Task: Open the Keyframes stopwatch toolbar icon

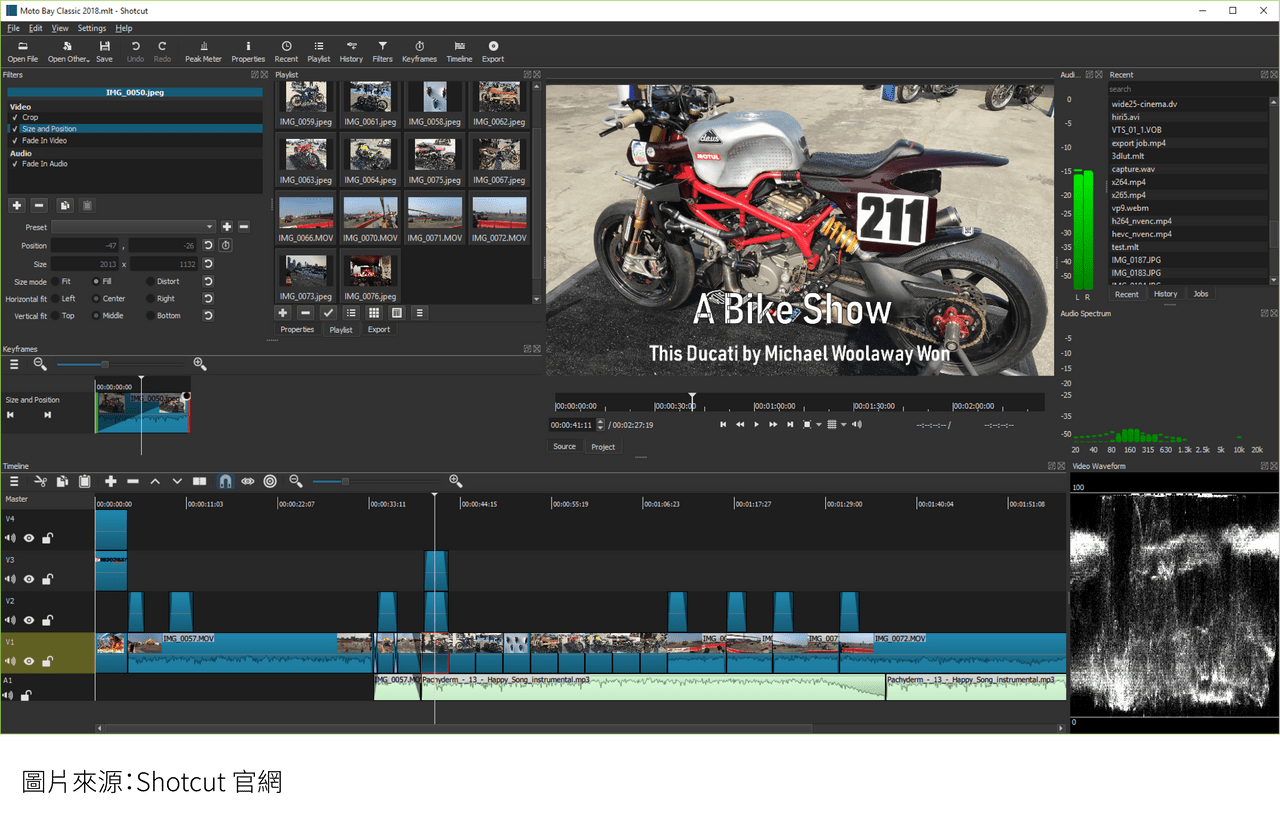Action: pyautogui.click(x=419, y=51)
